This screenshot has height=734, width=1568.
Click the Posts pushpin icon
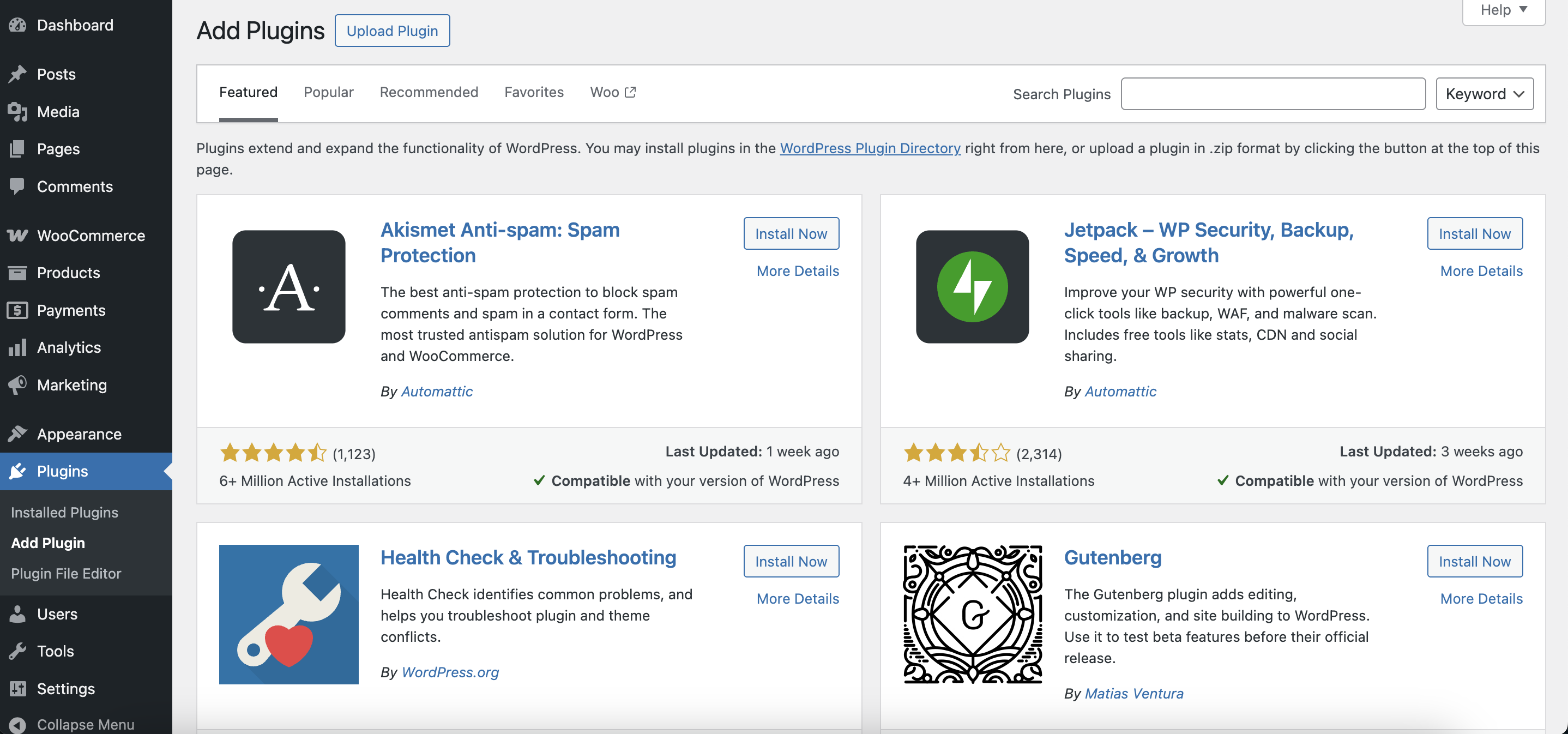point(17,74)
